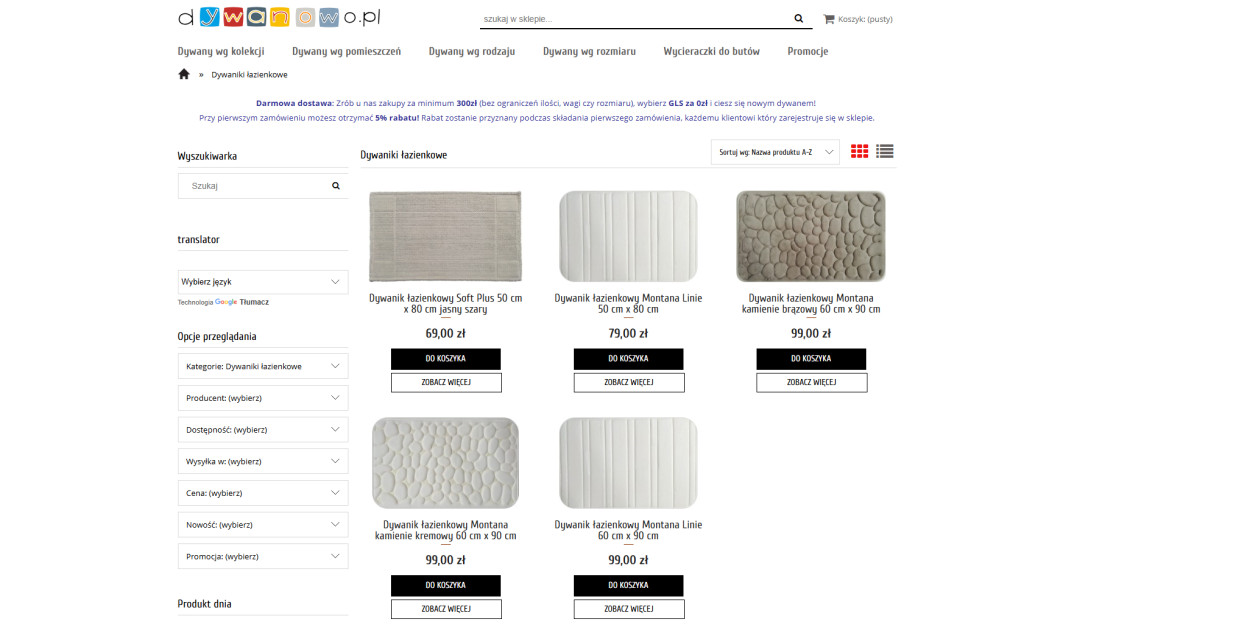This screenshot has width=1250, height=630.
Task: Expand the Cena filter
Action: click(263, 493)
